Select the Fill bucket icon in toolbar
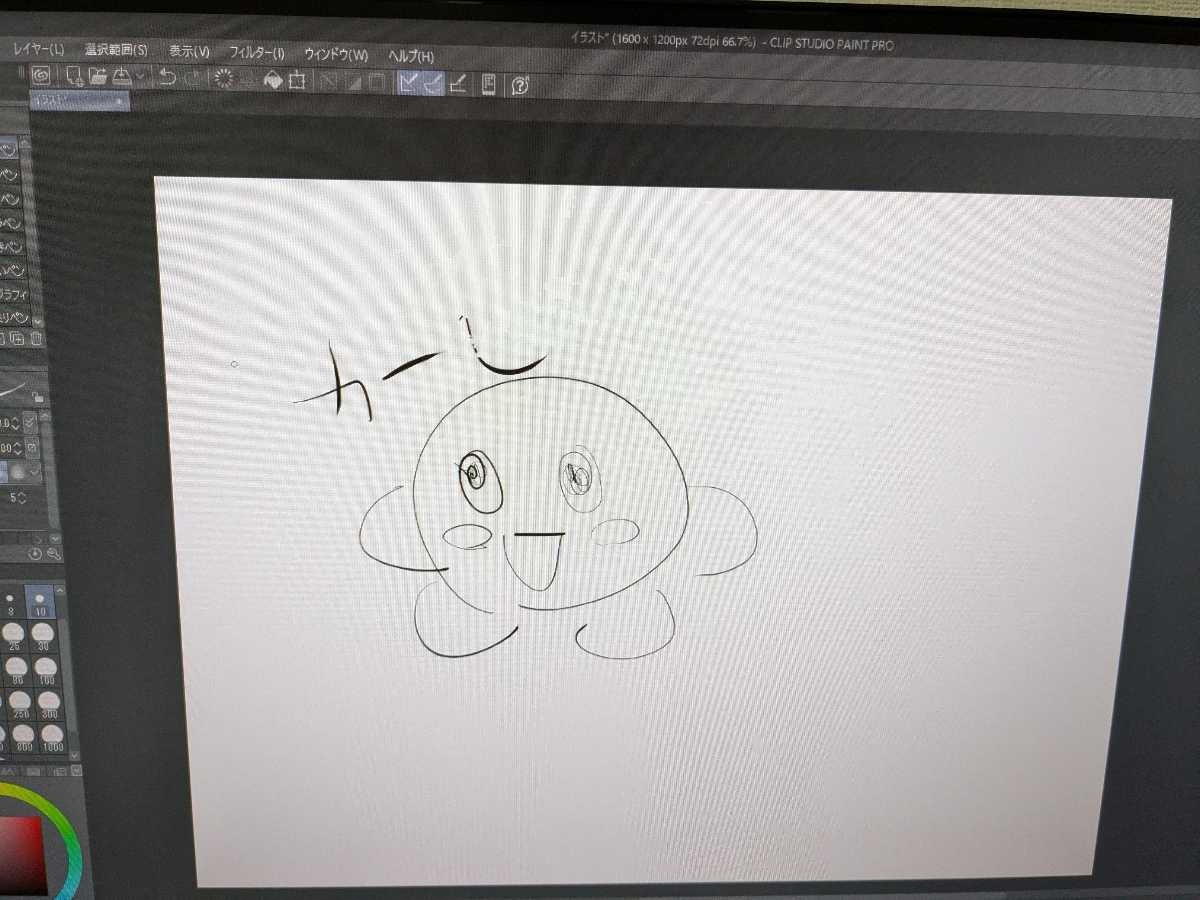 (273, 81)
